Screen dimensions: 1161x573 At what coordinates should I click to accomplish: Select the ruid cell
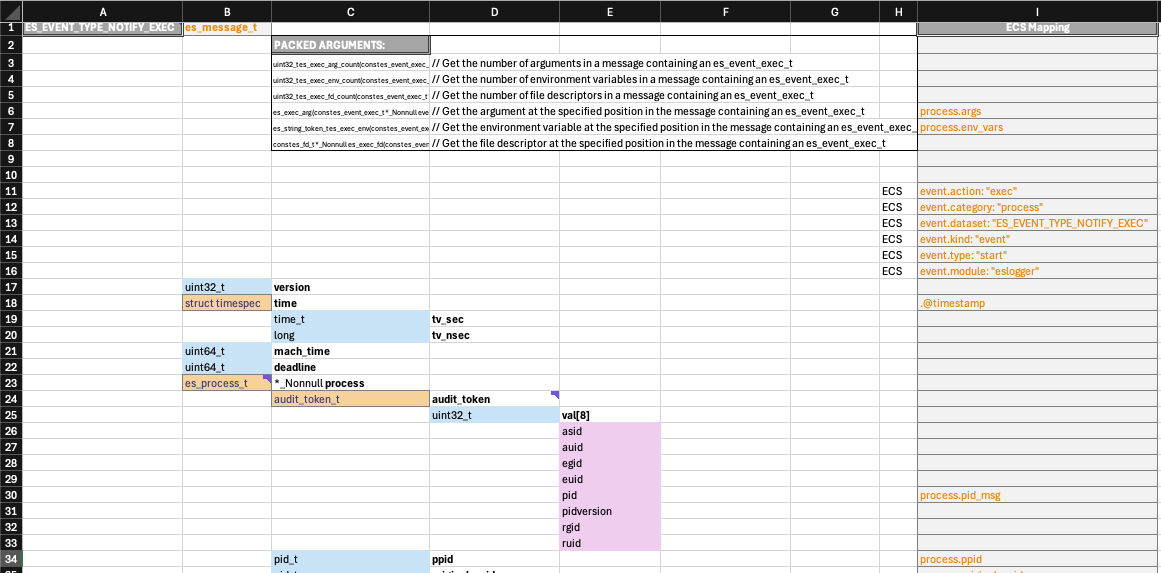[610, 543]
